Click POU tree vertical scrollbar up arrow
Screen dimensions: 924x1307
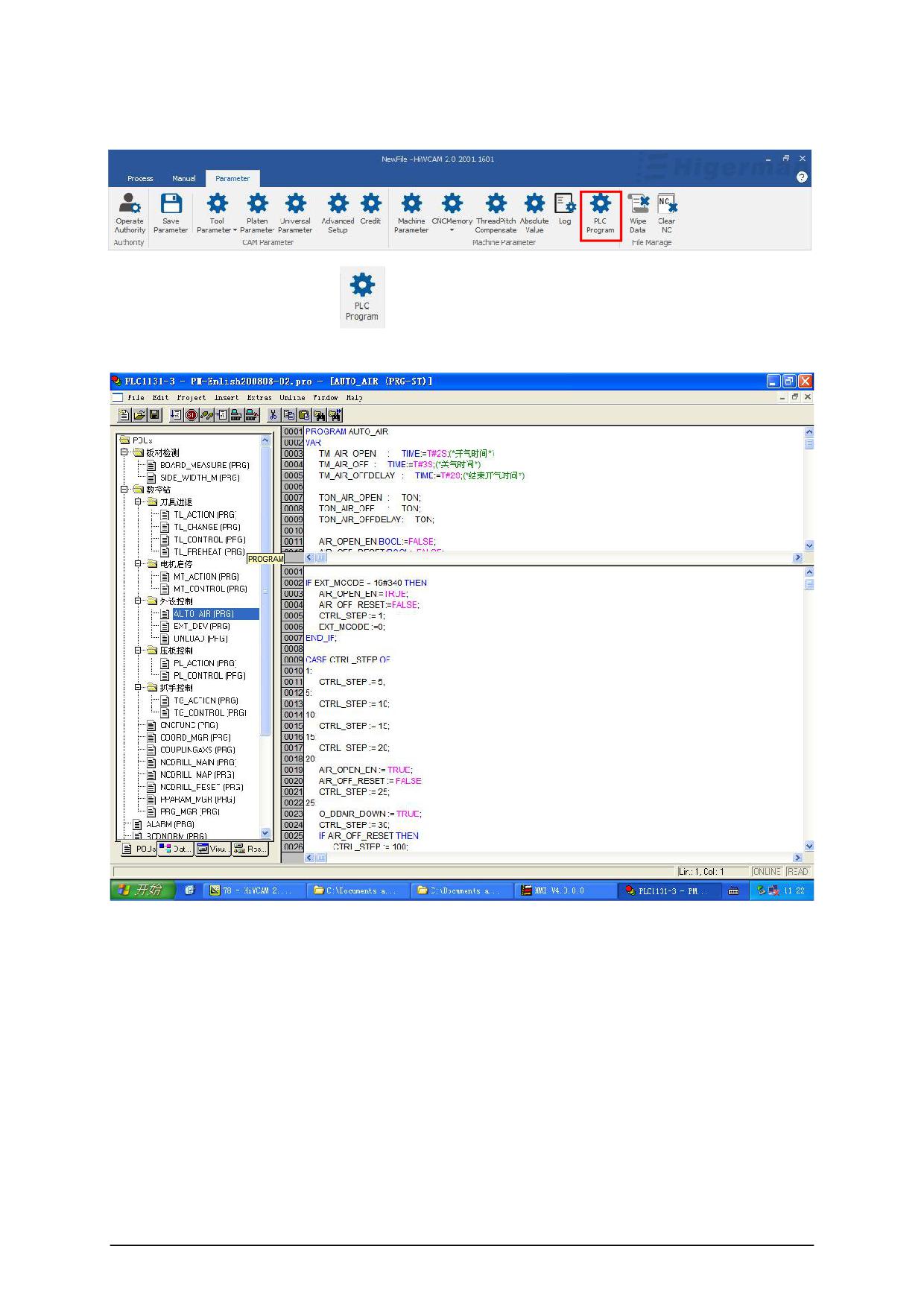tap(265, 440)
